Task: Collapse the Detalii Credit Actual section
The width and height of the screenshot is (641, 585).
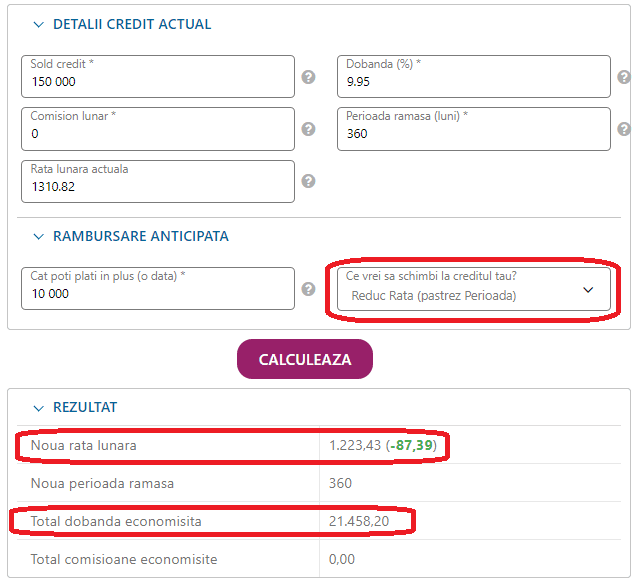Action: tap(39, 24)
